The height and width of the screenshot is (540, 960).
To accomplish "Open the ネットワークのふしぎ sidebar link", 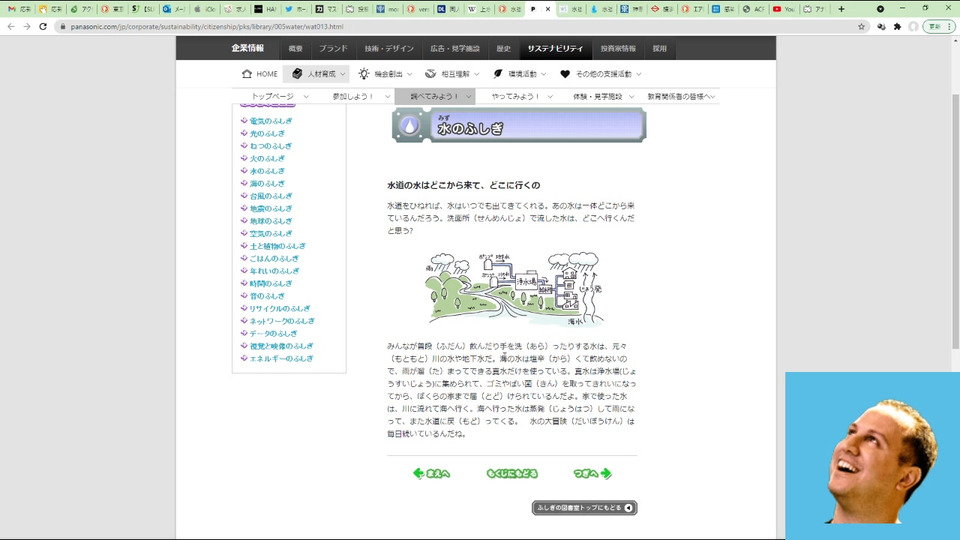I will [282, 321].
